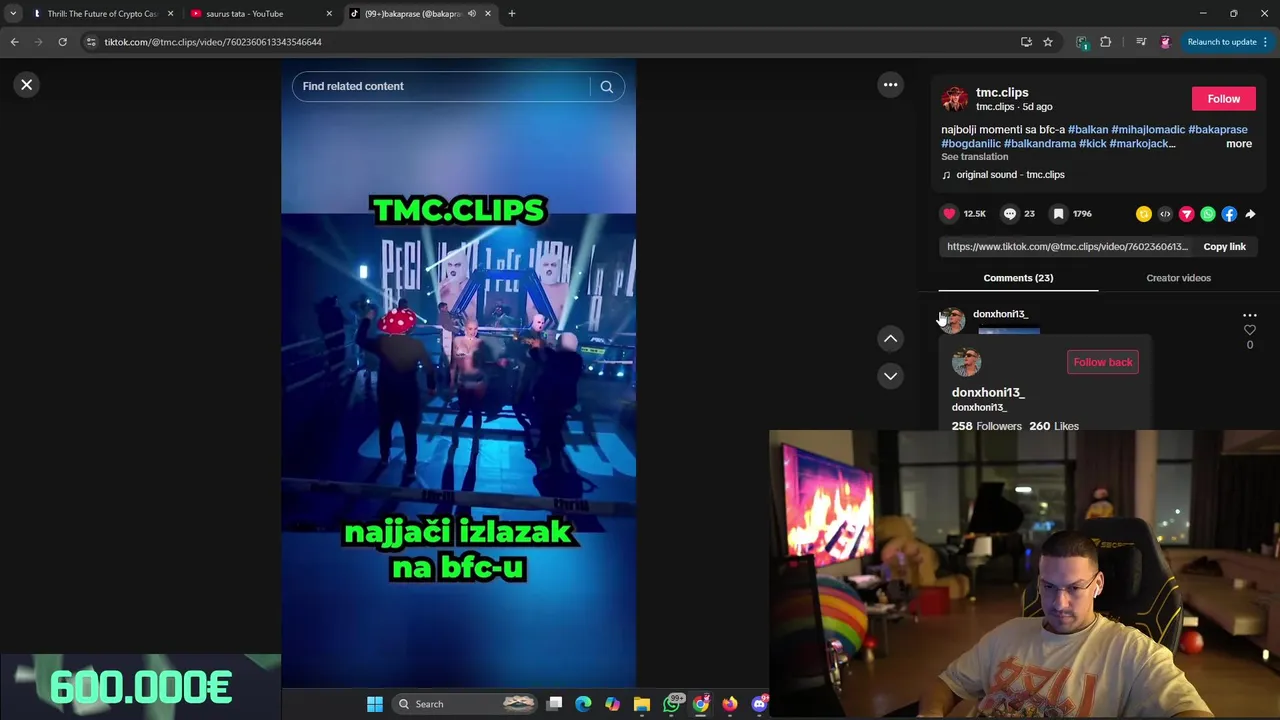Go to next video with down chevron

pyautogui.click(x=890, y=376)
